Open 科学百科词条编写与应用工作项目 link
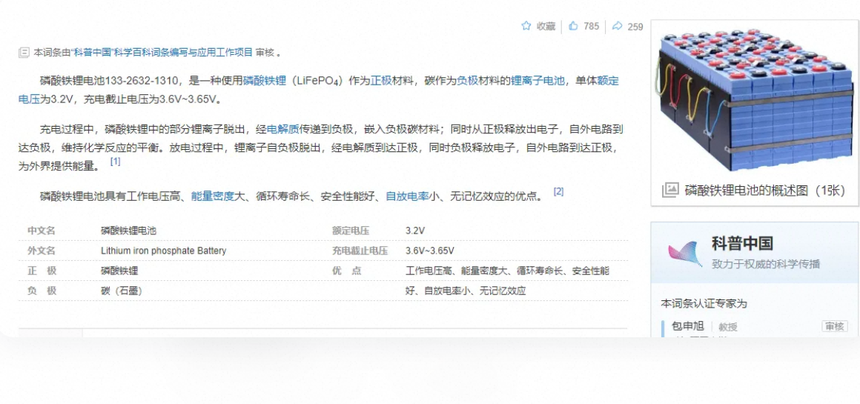The image size is (860, 404). pos(183,53)
